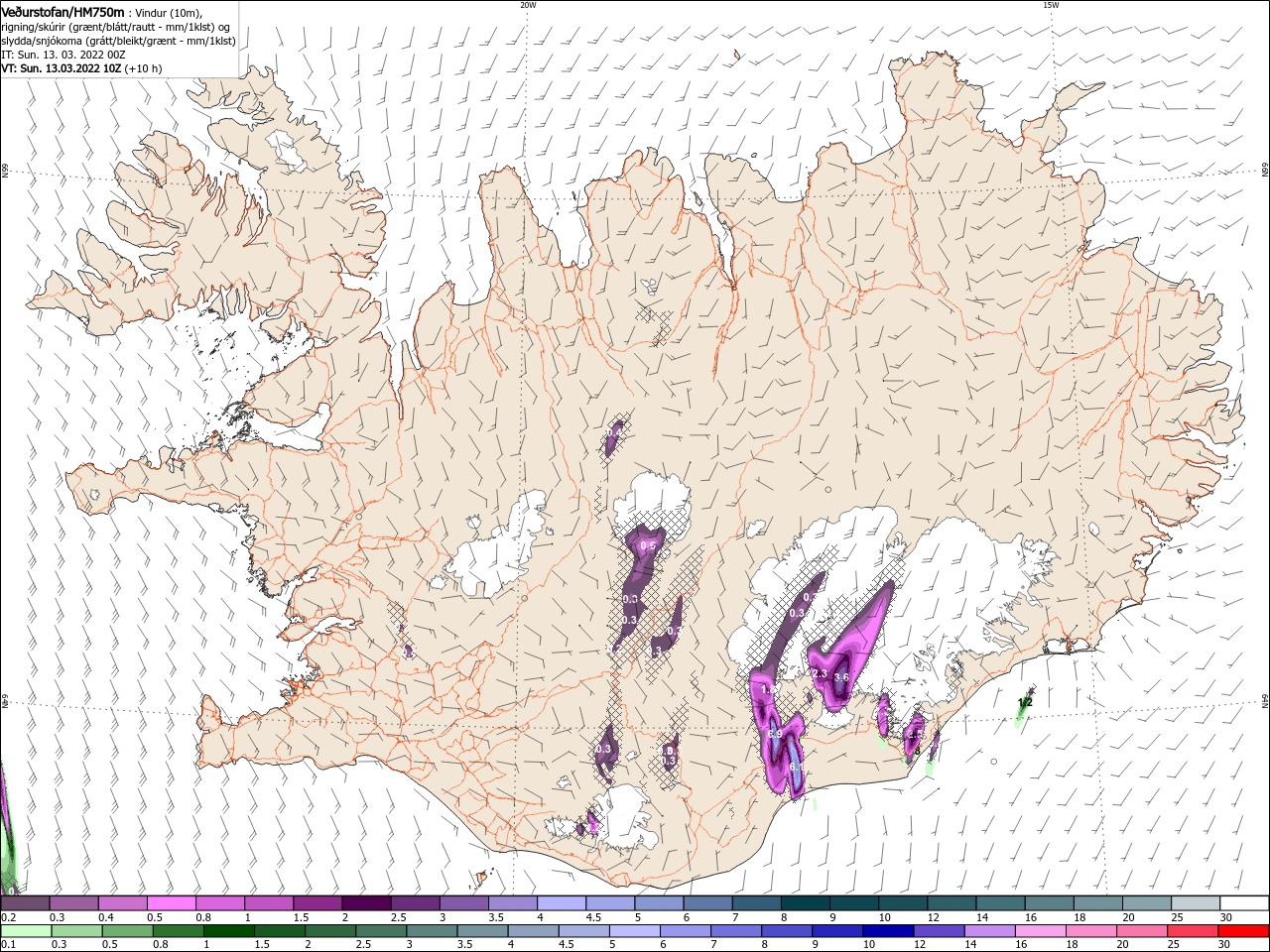The image size is (1270, 952).
Task: Pick the royal blue 8 swatch, lower legend row
Action: 788,930
